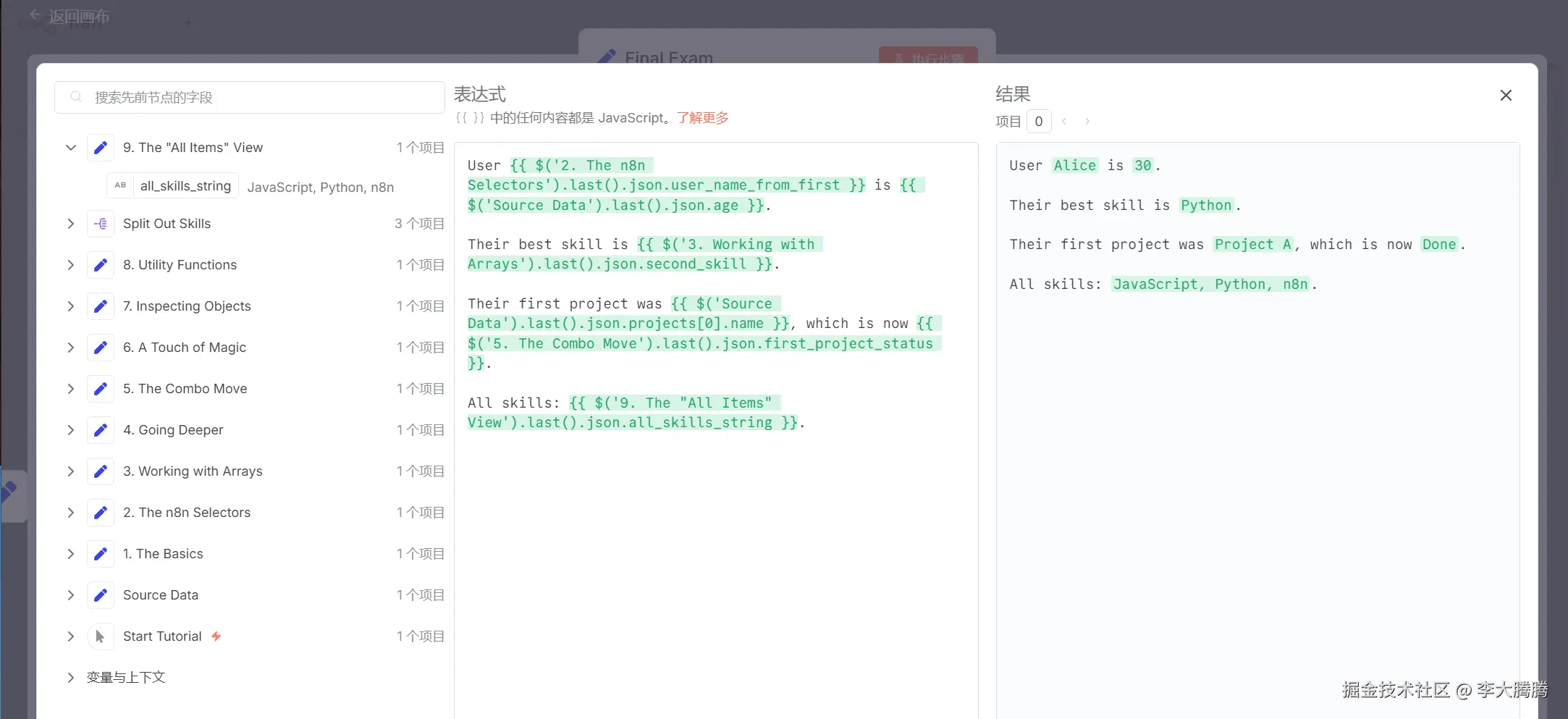Click the edit icon for 9. The "All Items" View
This screenshot has height=719, width=1568.
click(x=101, y=148)
